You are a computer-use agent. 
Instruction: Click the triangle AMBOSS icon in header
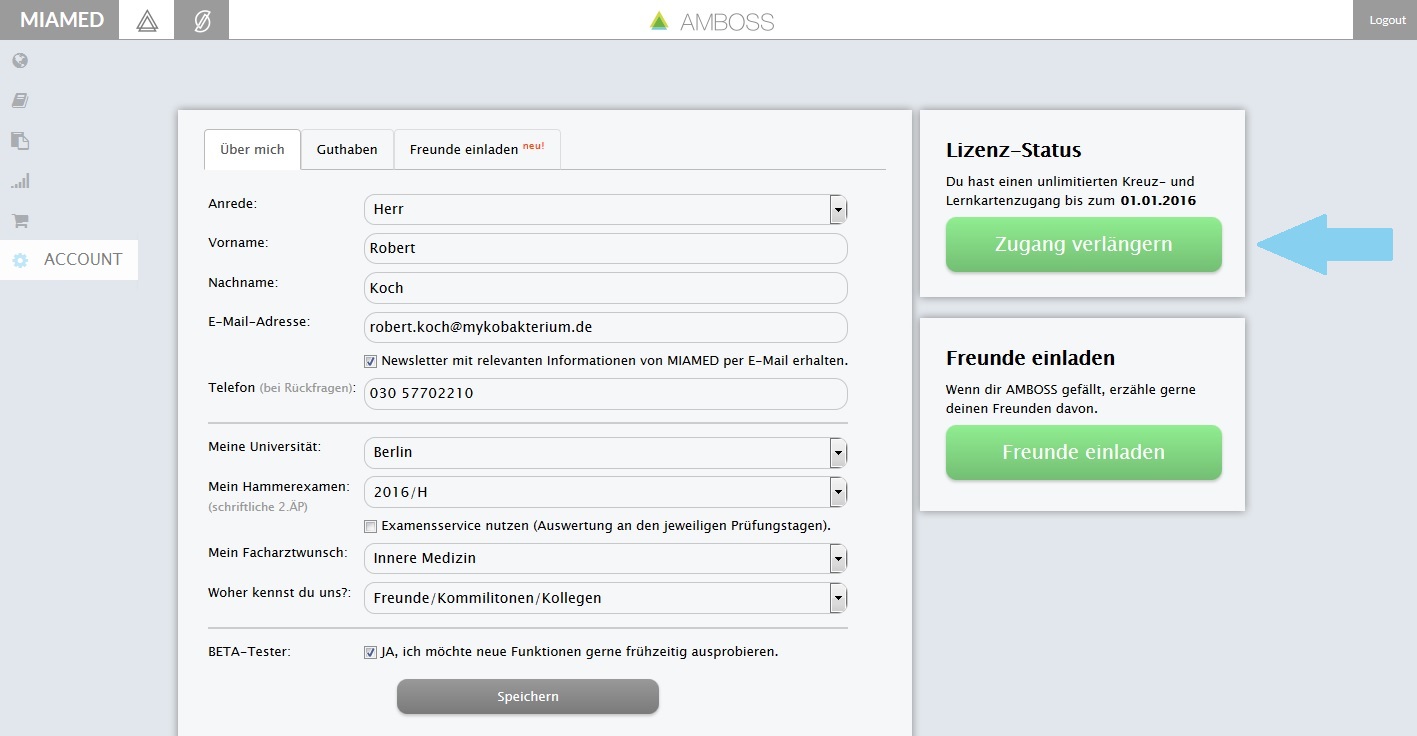(x=146, y=20)
